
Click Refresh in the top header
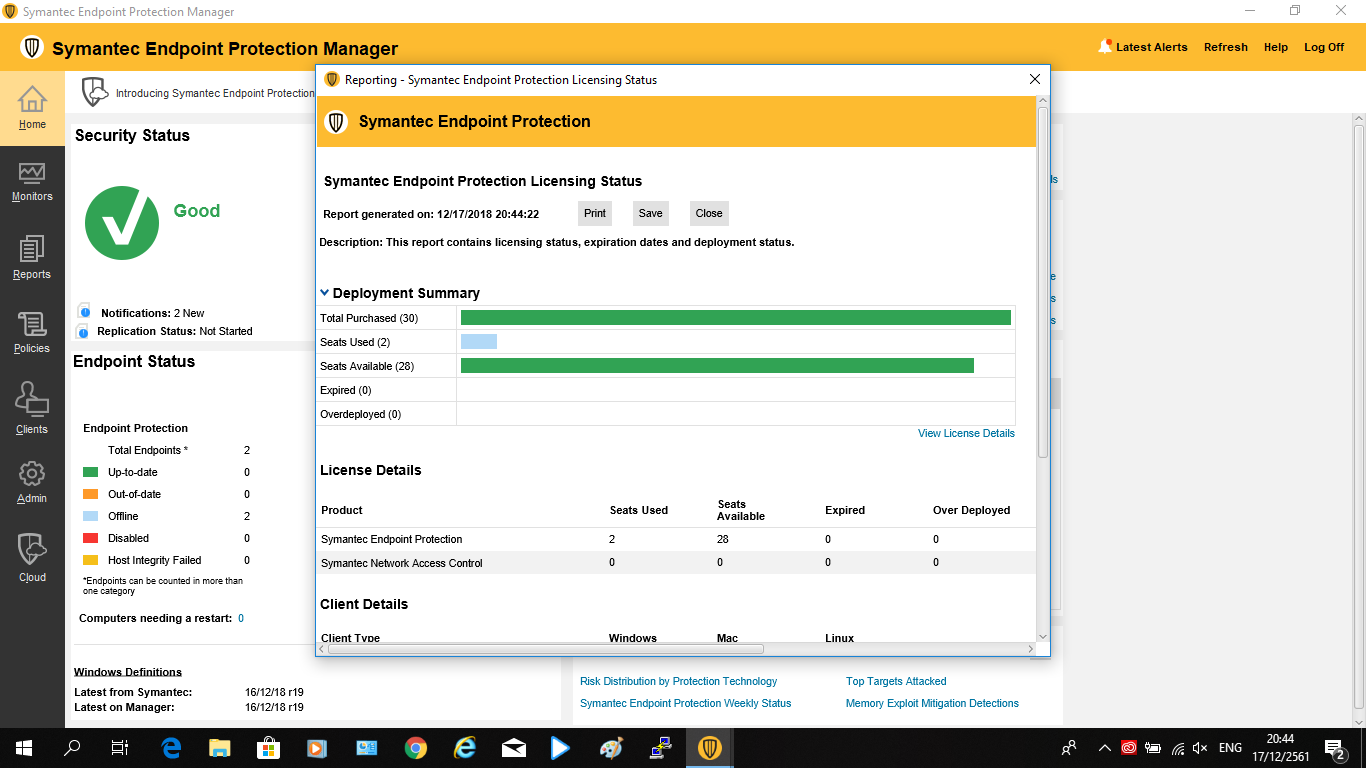coord(1225,47)
